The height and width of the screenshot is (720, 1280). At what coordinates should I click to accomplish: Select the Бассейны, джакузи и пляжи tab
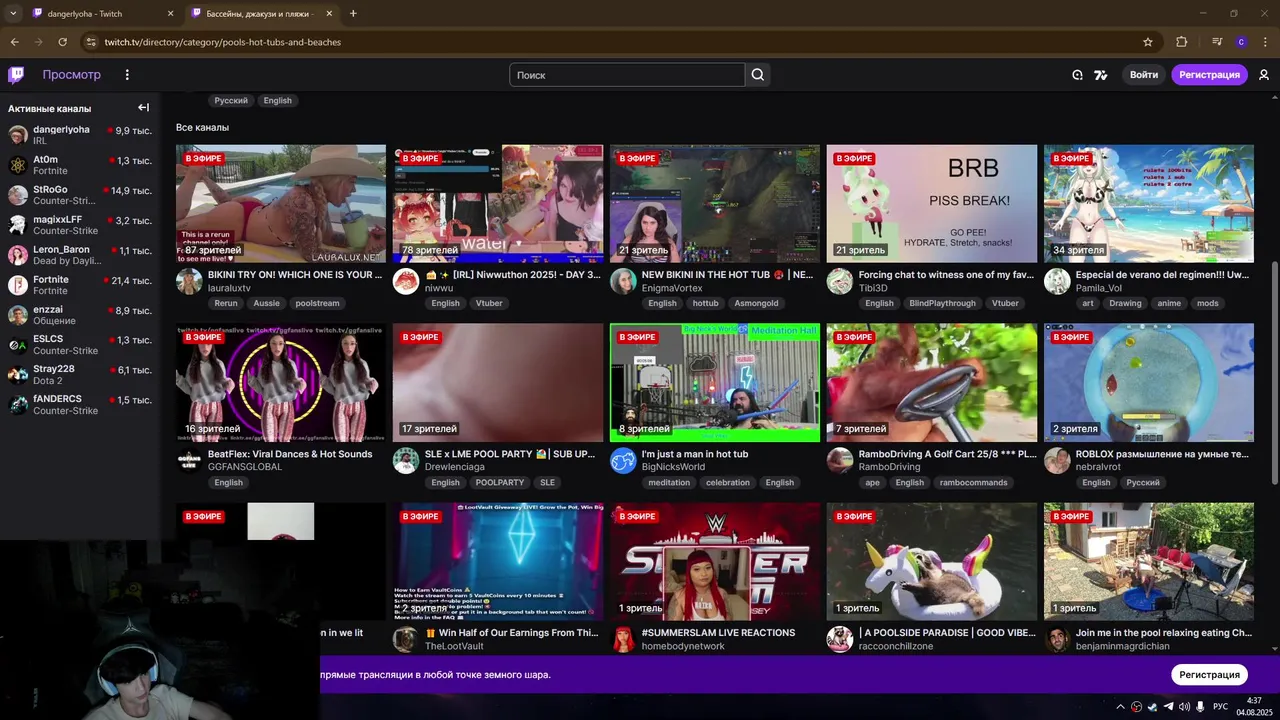tap(260, 14)
